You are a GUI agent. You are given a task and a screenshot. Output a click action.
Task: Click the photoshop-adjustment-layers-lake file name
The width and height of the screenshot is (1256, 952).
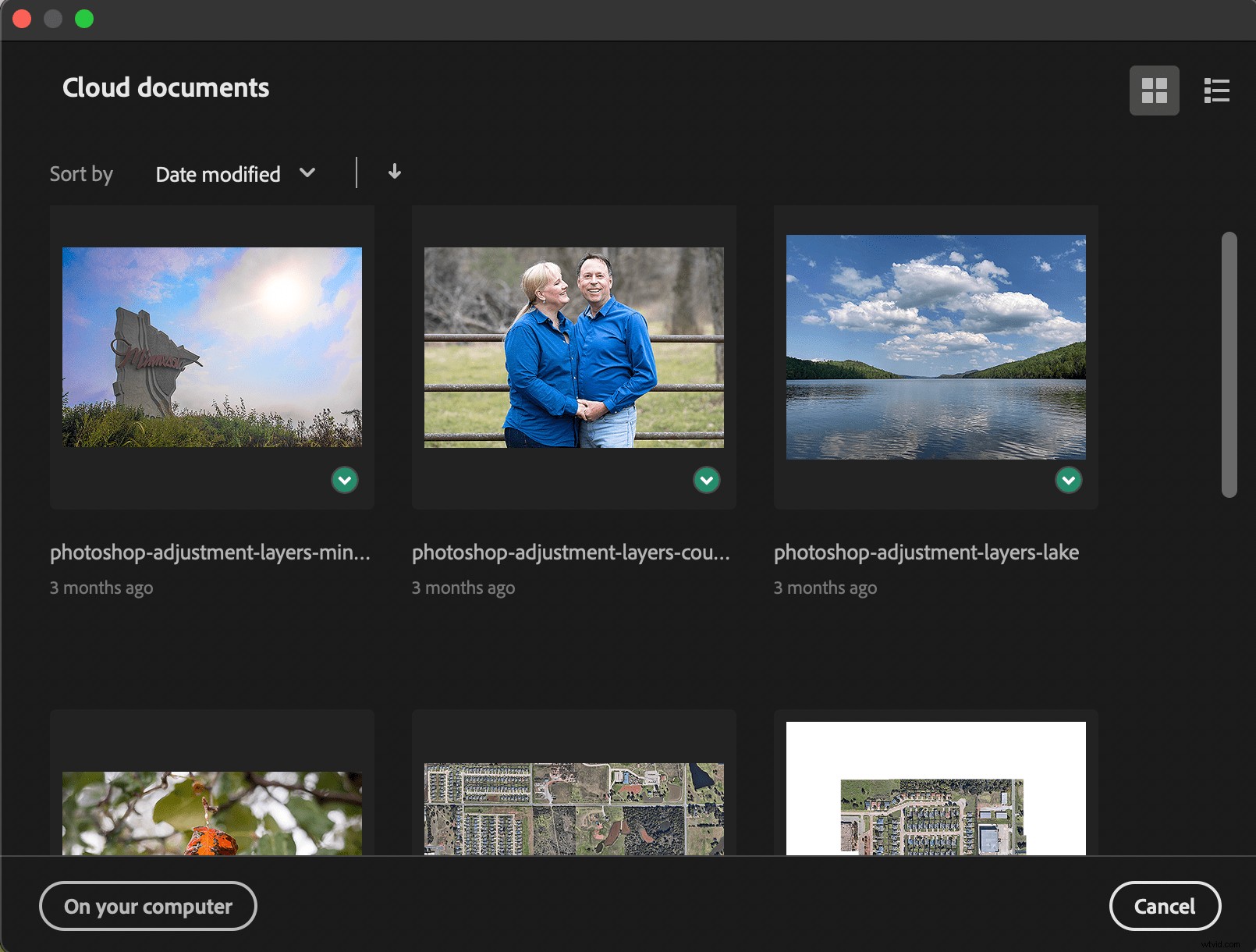pos(926,552)
